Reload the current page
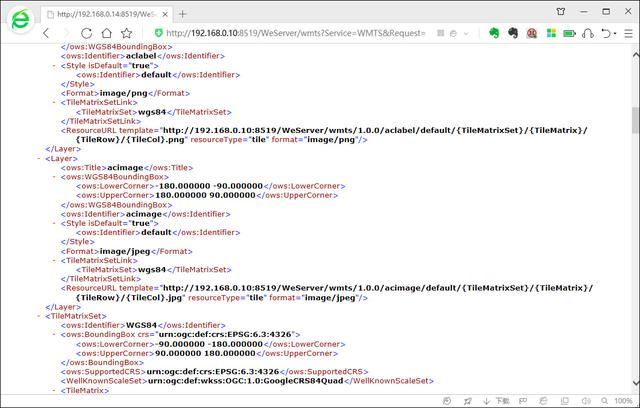This screenshot has width=640, height=408. coord(86,33)
